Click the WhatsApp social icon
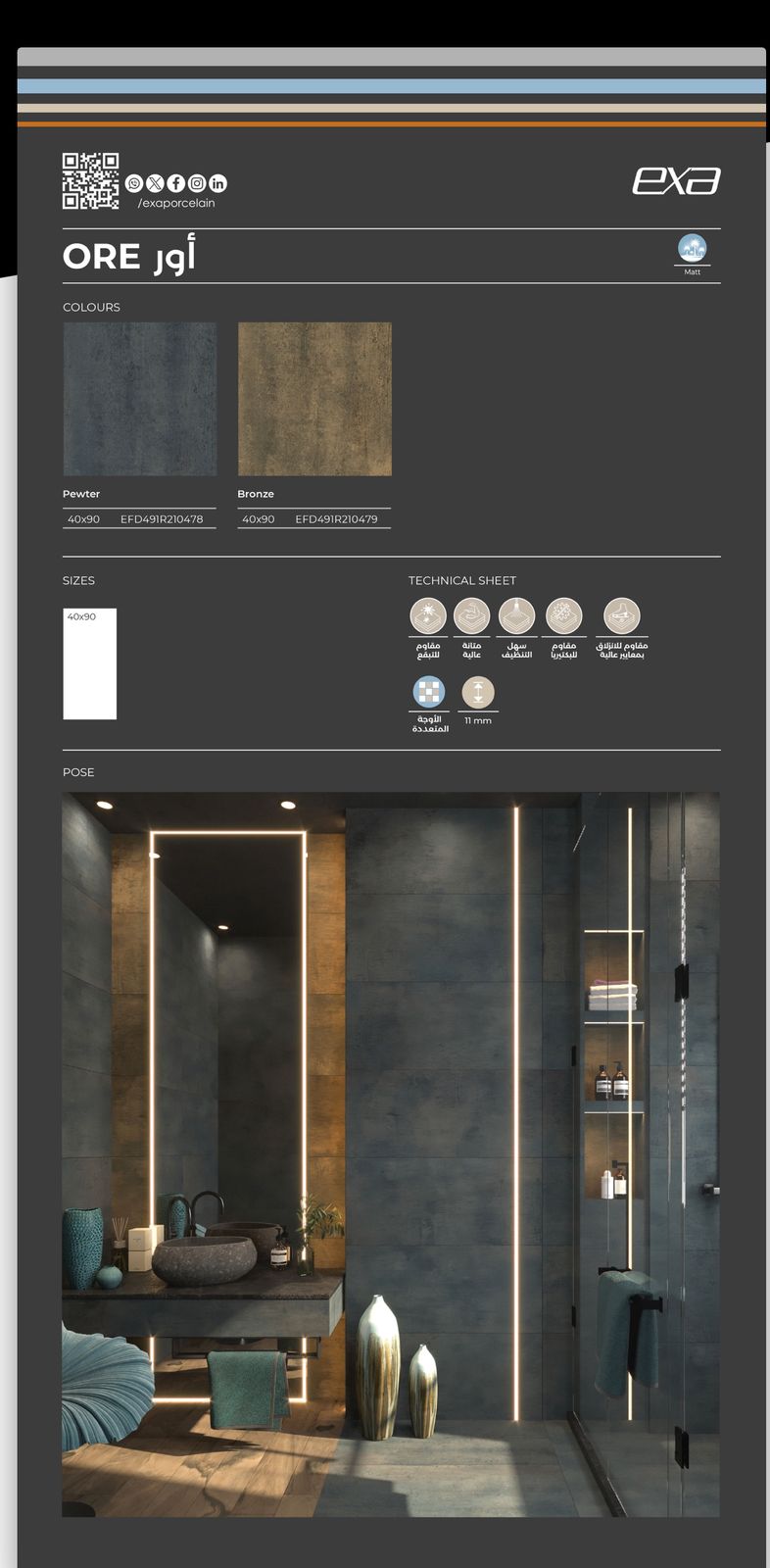The height and width of the screenshot is (1568, 770). point(134,183)
